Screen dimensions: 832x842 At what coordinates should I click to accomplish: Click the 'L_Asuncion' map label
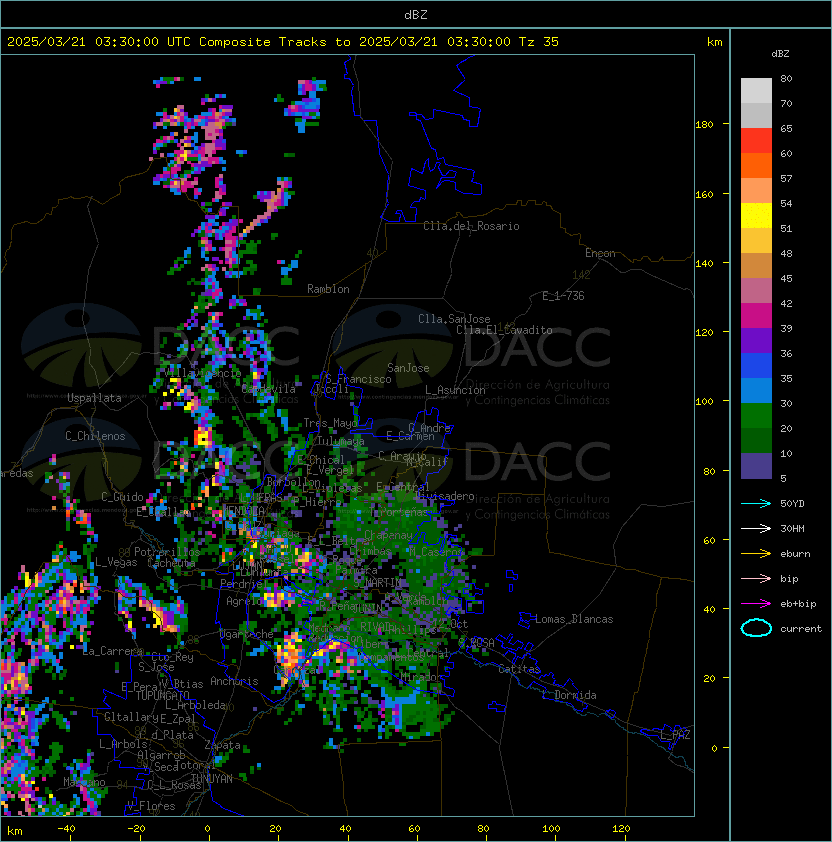[455, 390]
